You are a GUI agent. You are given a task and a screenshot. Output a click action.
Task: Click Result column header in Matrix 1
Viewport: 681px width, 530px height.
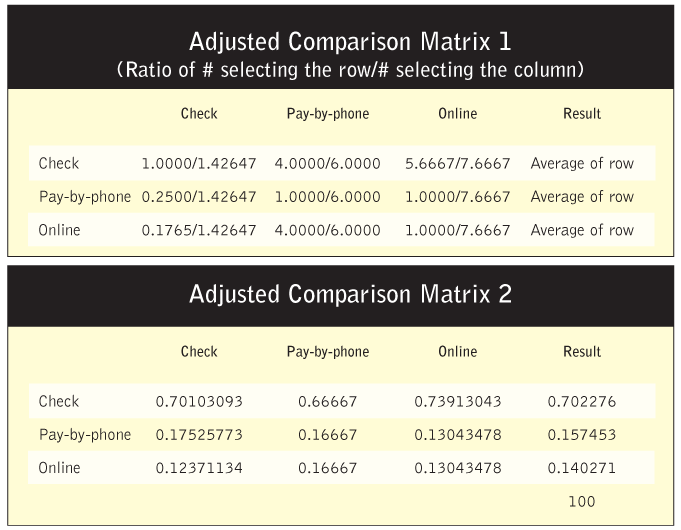point(582,114)
